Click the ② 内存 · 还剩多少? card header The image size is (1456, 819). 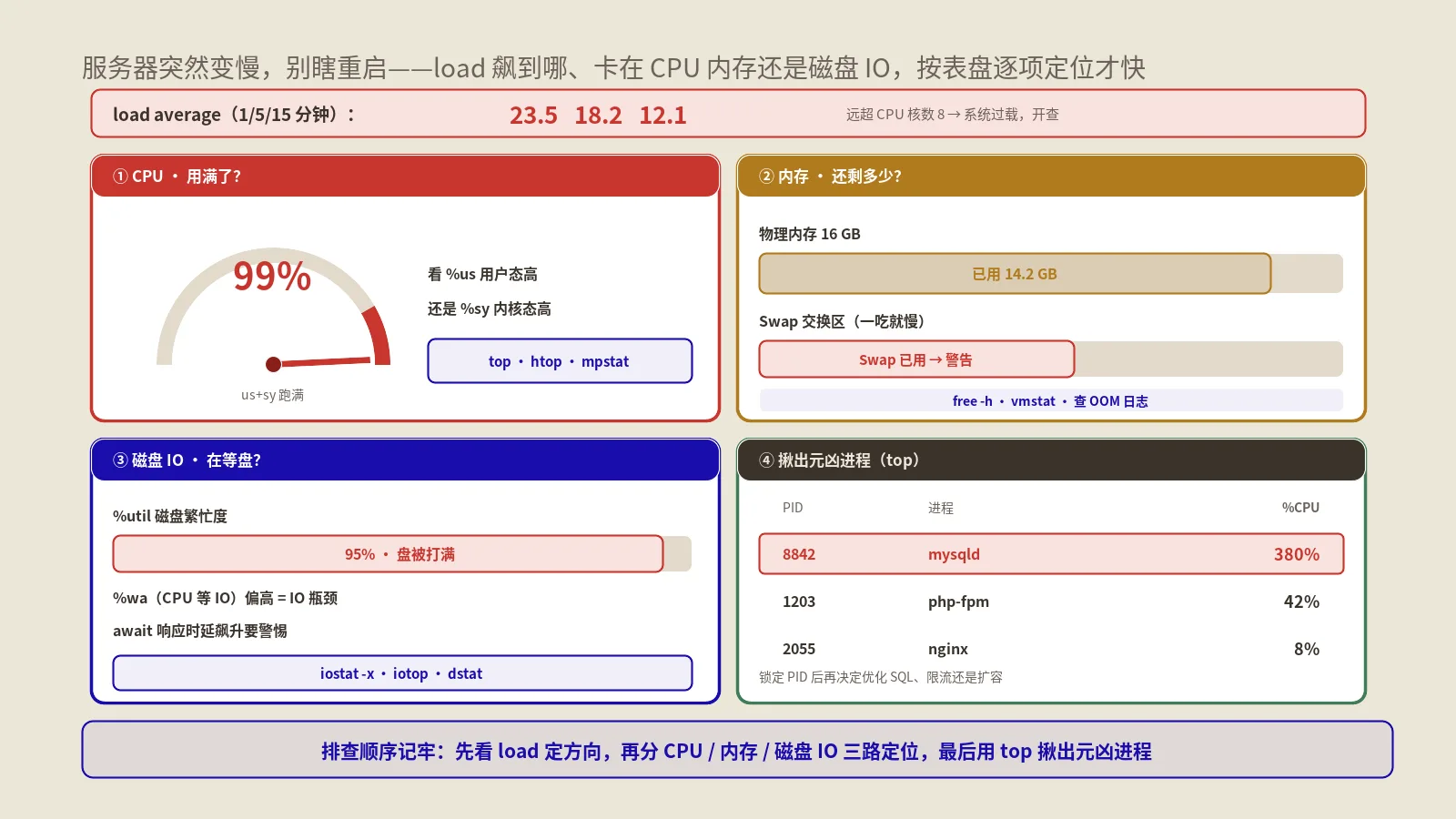pyautogui.click(x=1051, y=177)
